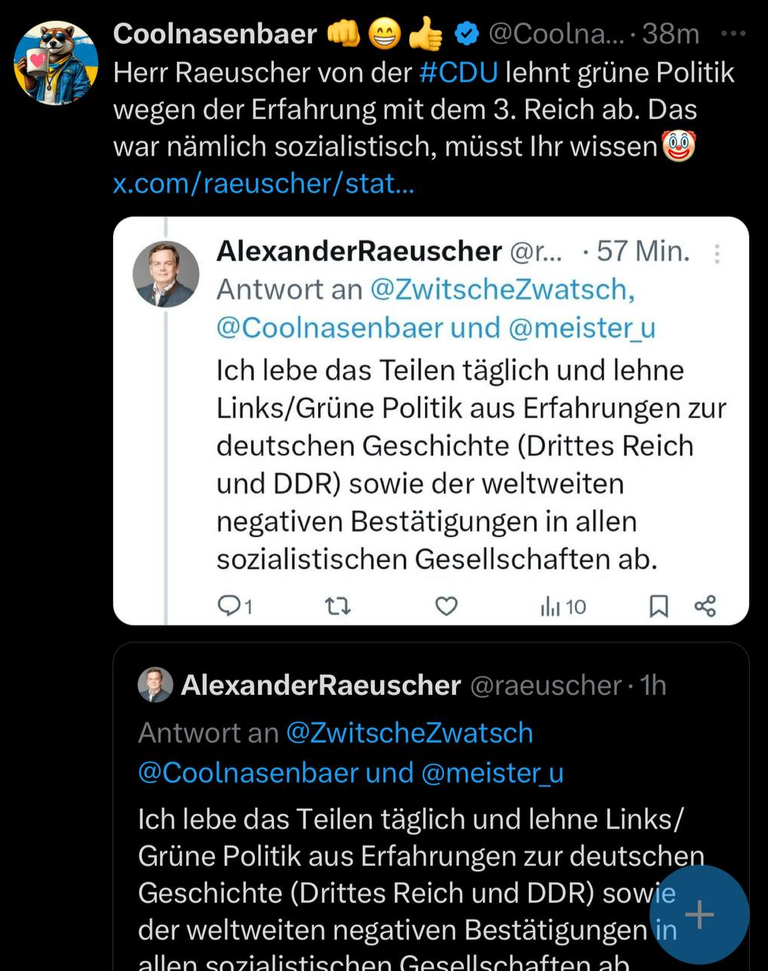768x971 pixels.
Task: Open Coolnasenbaer's bear profile avatar
Action: [x=56, y=63]
